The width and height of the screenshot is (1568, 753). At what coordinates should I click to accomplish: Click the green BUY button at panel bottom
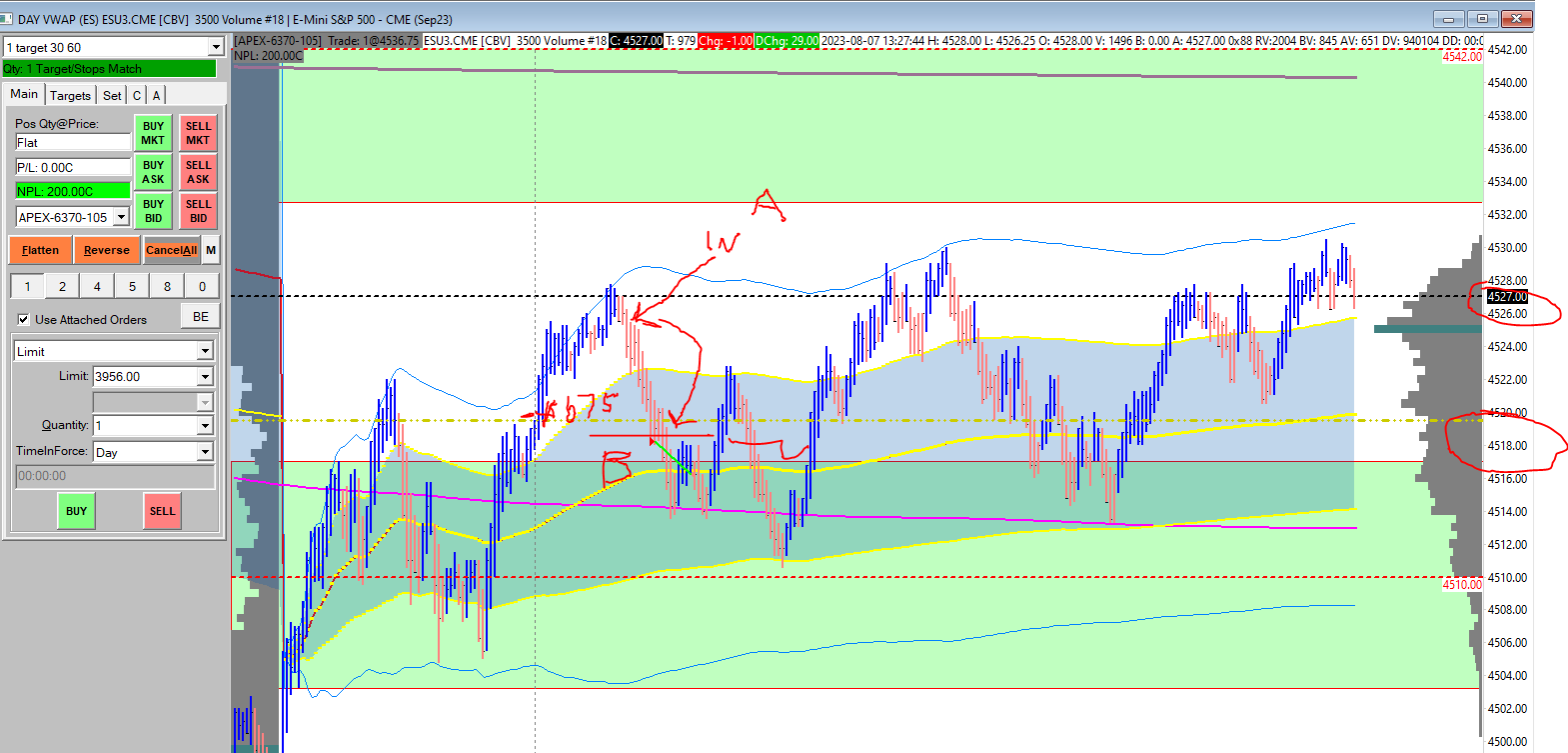click(77, 511)
